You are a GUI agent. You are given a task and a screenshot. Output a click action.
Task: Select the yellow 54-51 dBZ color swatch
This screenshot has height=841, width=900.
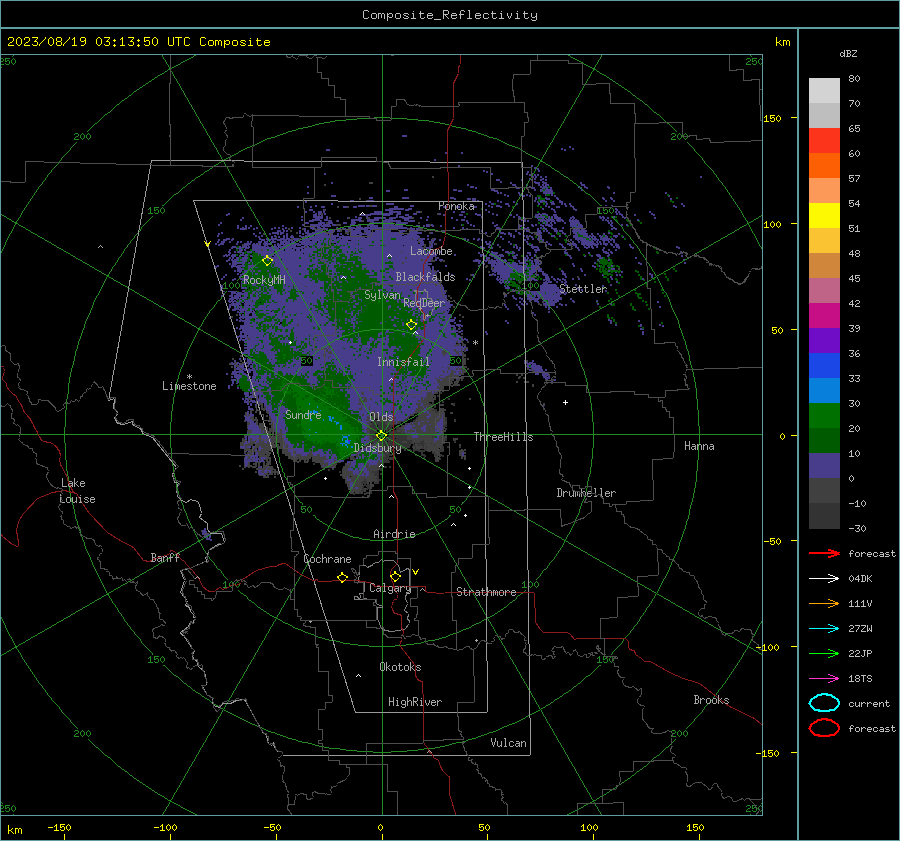[x=824, y=216]
